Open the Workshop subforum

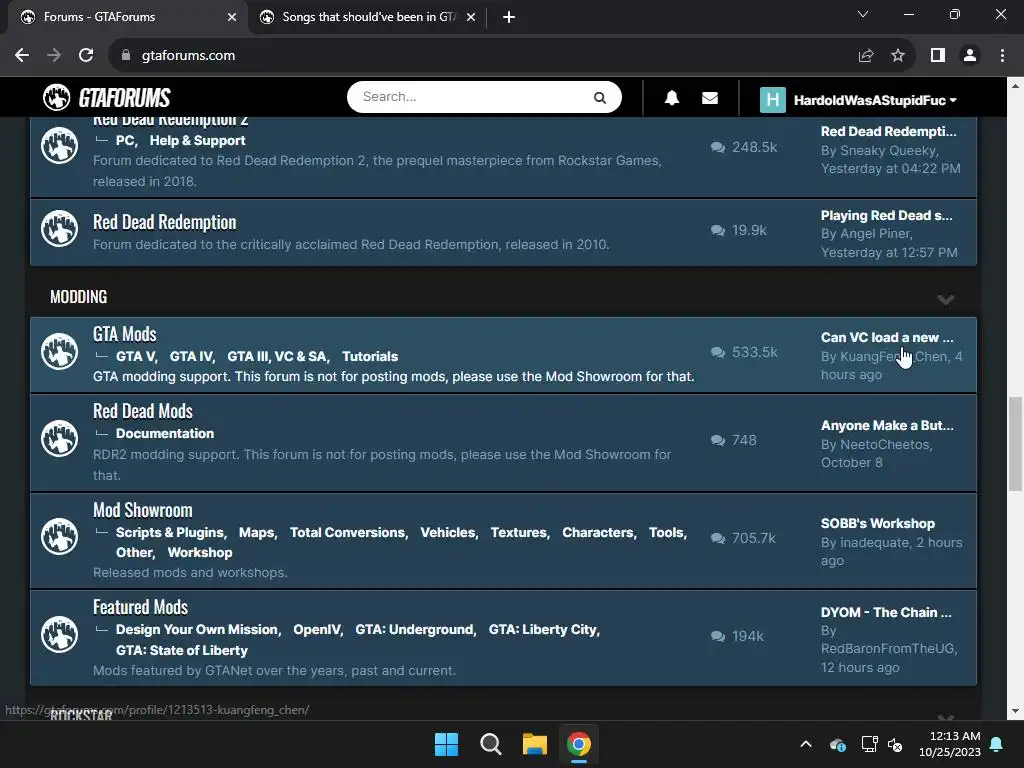click(200, 552)
